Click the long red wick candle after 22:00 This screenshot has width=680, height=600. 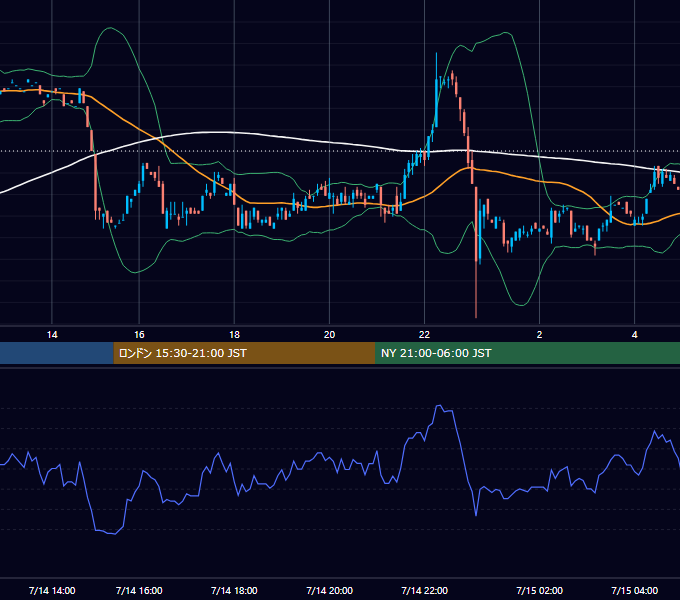click(476, 252)
